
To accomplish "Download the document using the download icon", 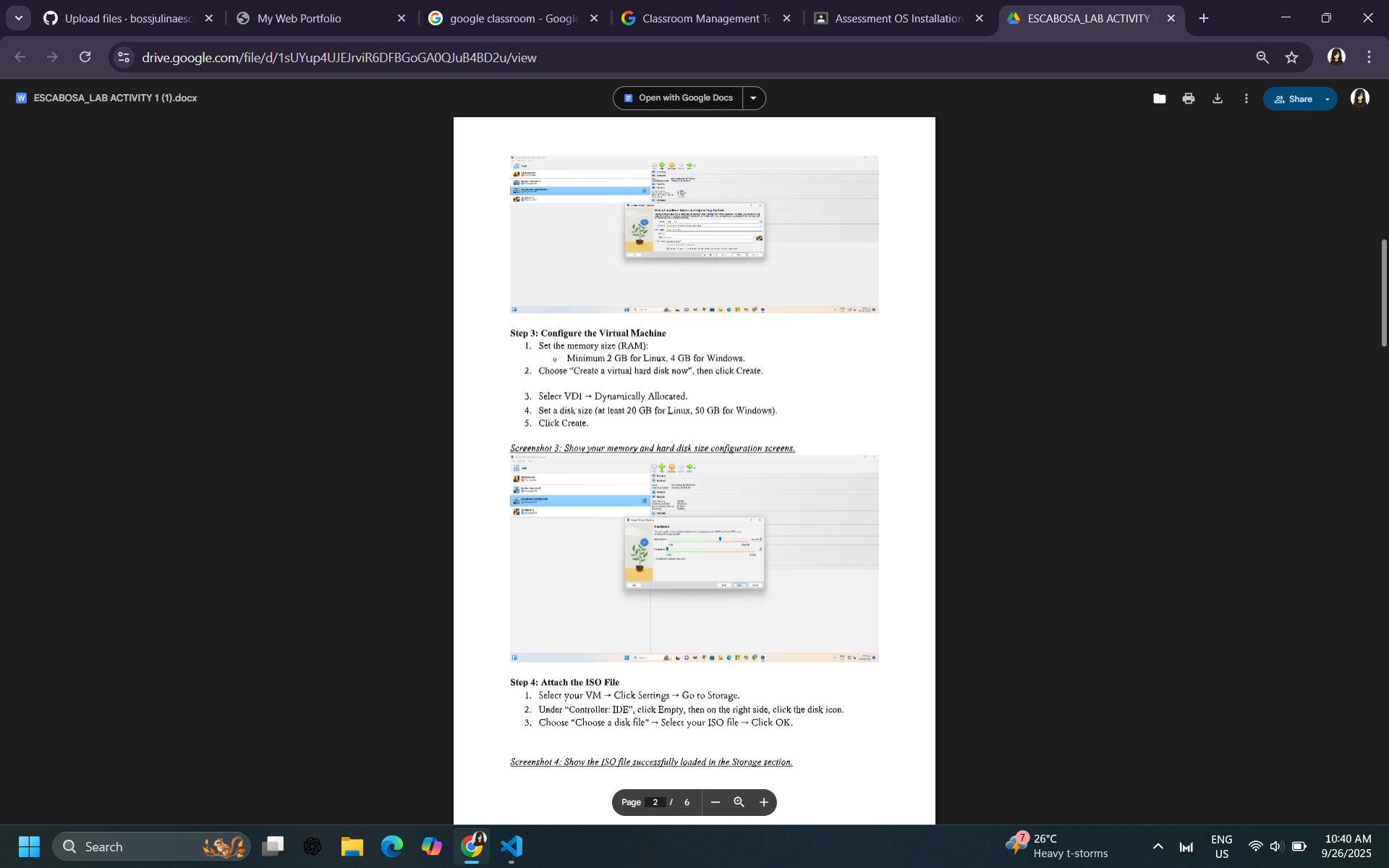I will click(x=1218, y=98).
